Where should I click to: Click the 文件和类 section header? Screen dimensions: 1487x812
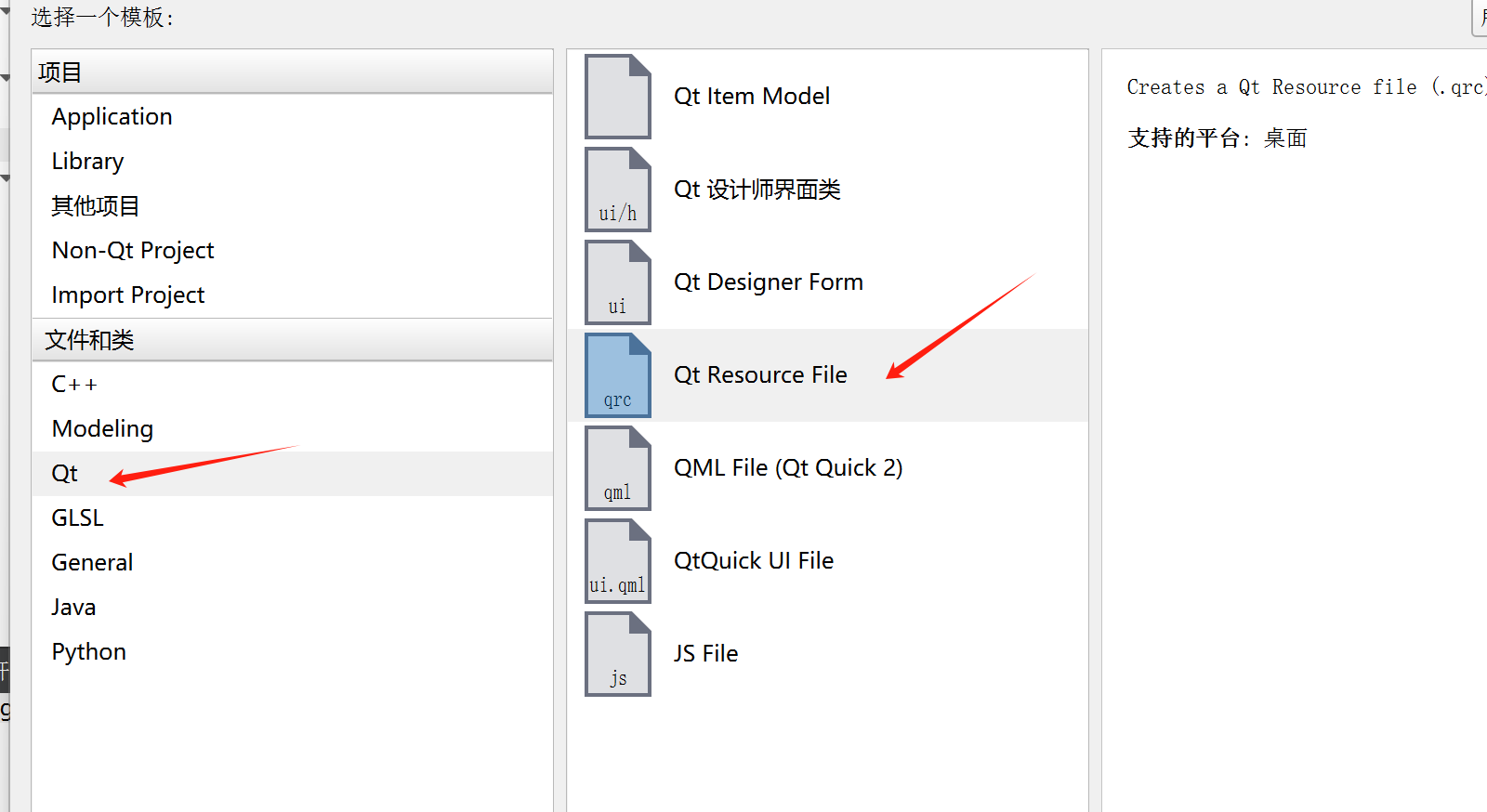coord(293,340)
